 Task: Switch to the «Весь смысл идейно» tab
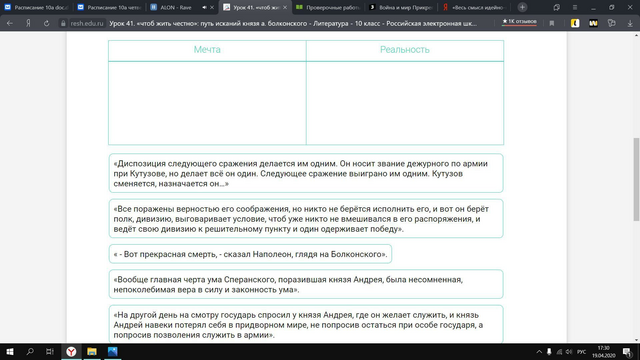click(474, 7)
